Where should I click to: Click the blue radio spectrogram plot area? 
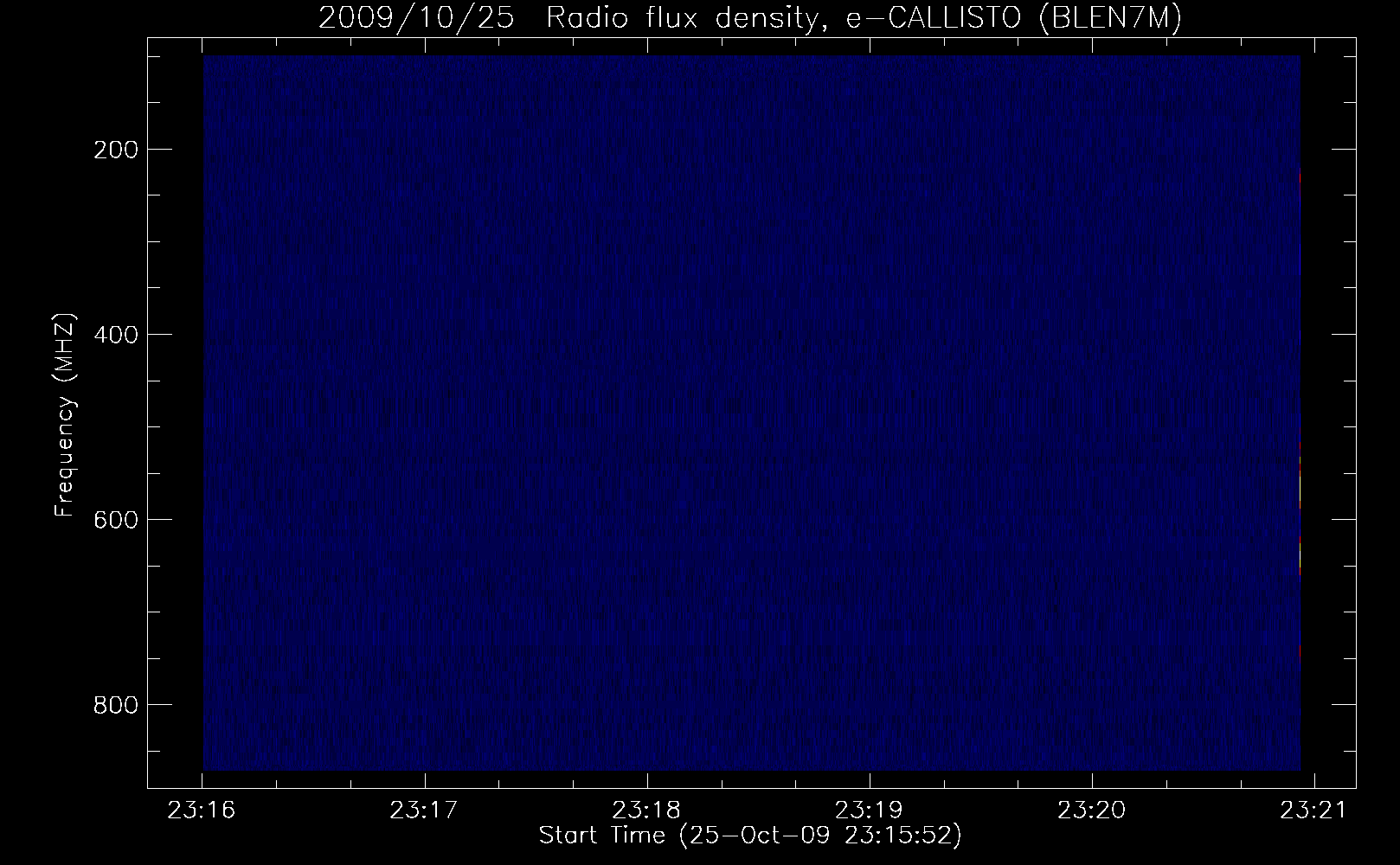[x=752, y=413]
